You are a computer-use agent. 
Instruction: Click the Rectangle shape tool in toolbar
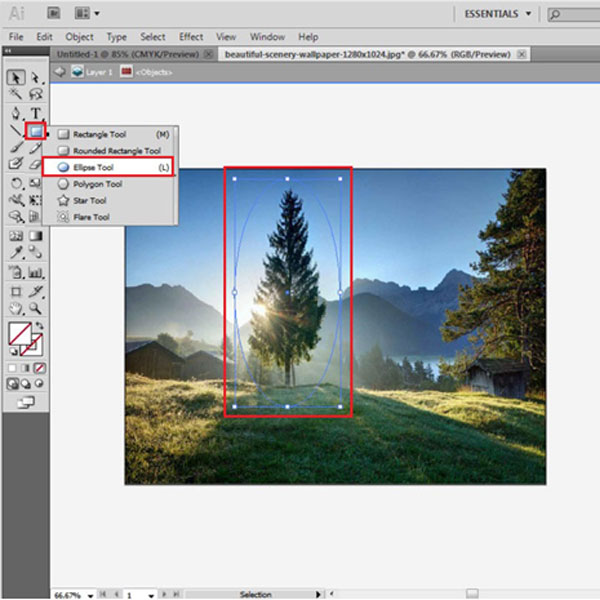point(36,130)
